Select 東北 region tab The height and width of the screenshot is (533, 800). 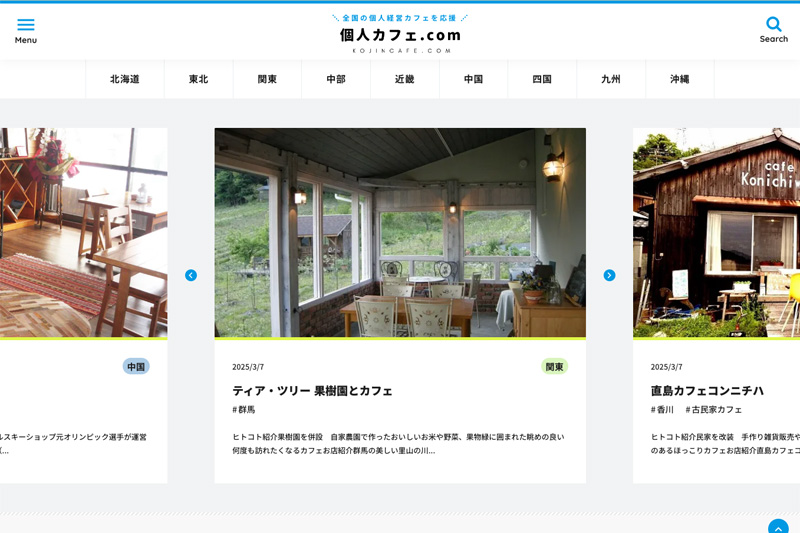(x=198, y=79)
